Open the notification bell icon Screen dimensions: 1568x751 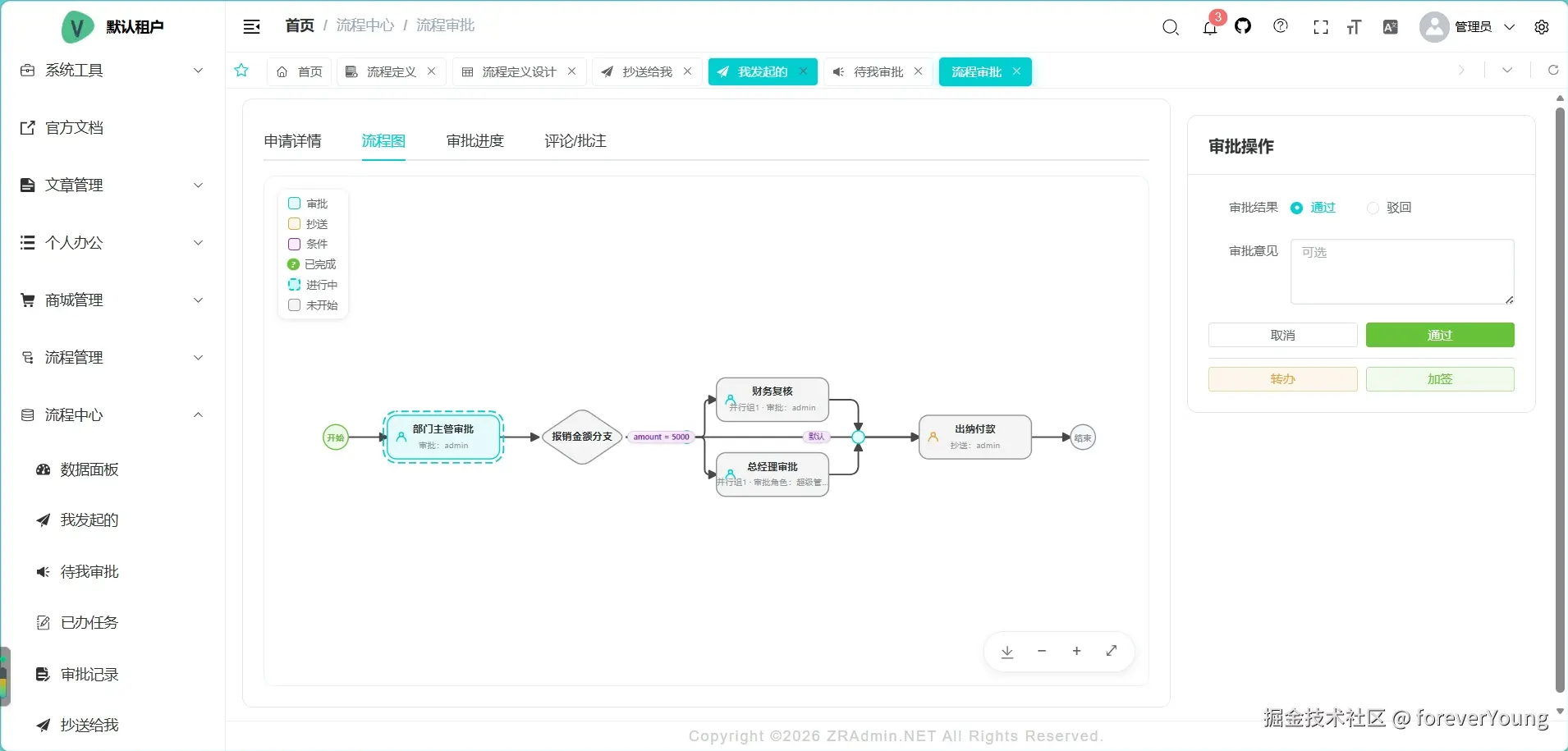point(1209,27)
